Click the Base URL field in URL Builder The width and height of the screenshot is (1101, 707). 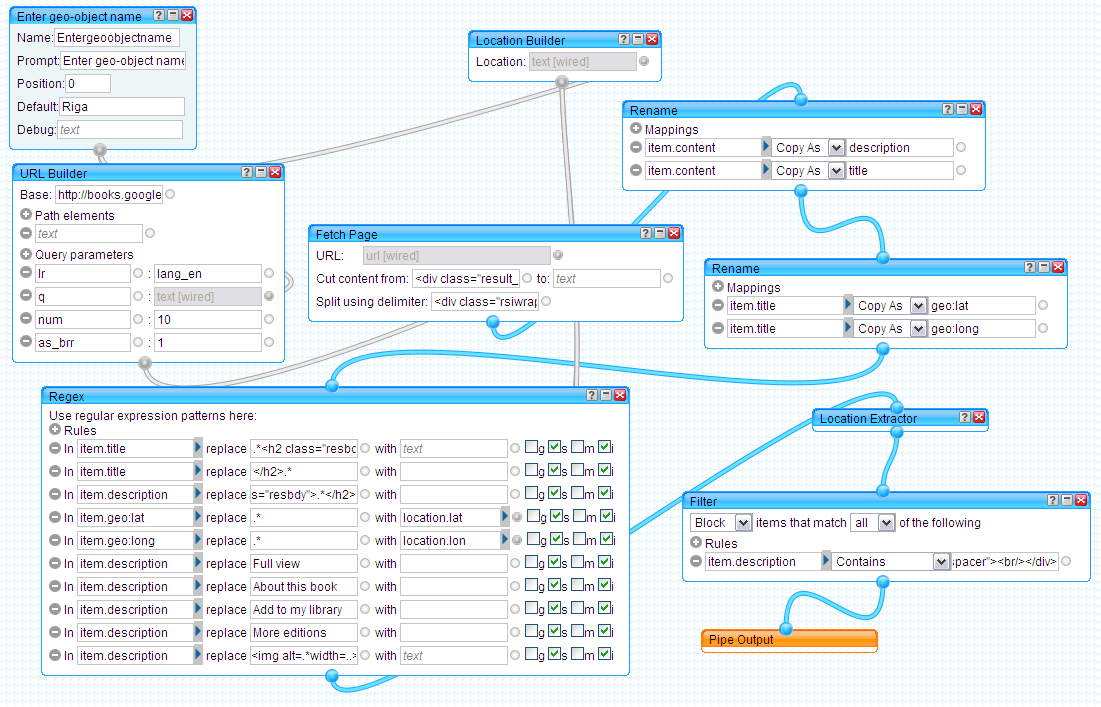point(109,194)
